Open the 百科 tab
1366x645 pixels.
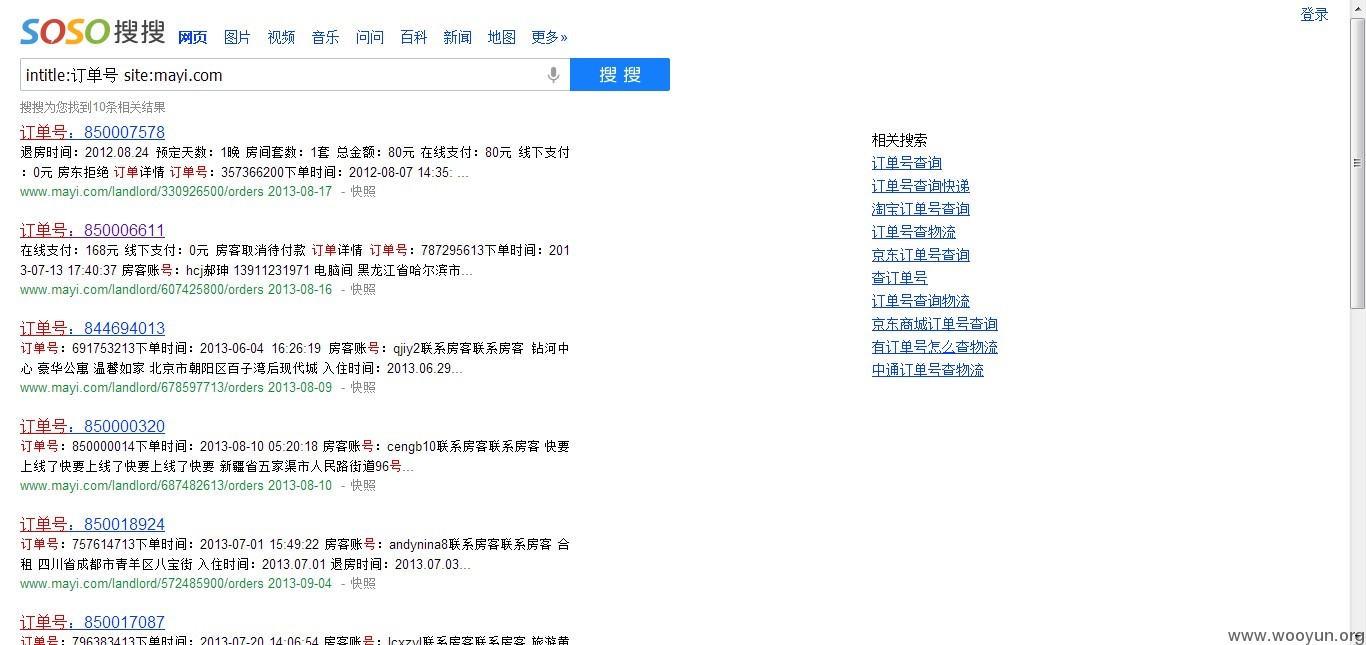coord(413,37)
